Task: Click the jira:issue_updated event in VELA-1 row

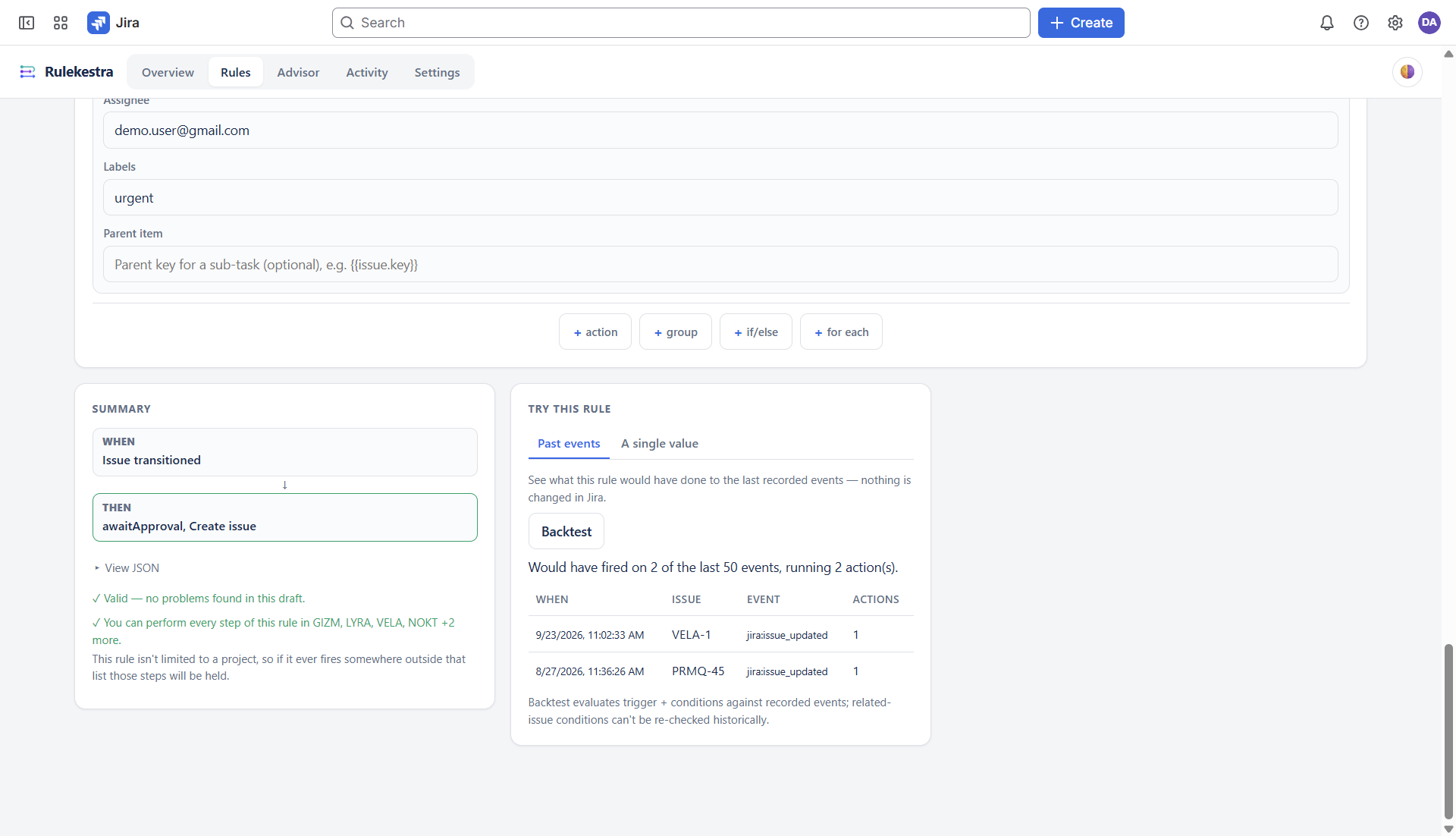Action: coord(787,635)
